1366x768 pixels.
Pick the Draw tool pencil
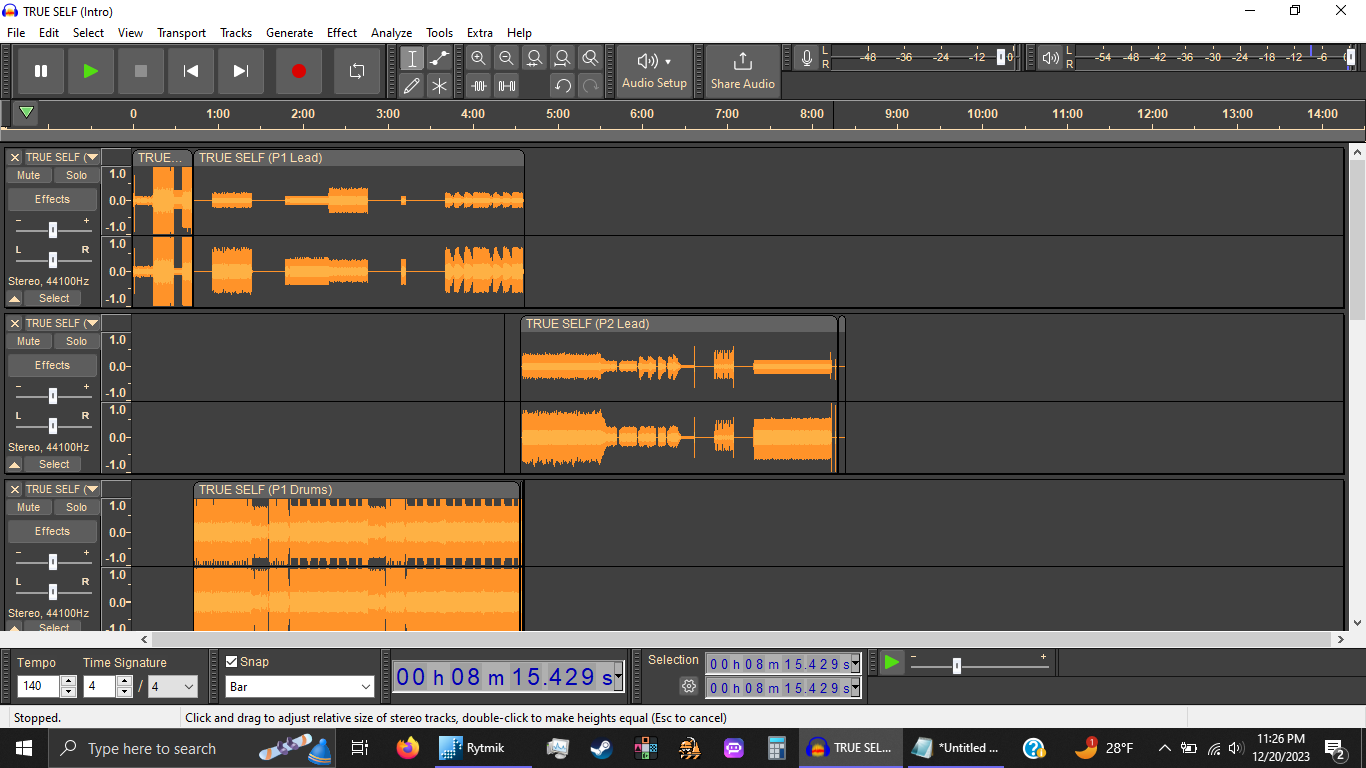412,85
